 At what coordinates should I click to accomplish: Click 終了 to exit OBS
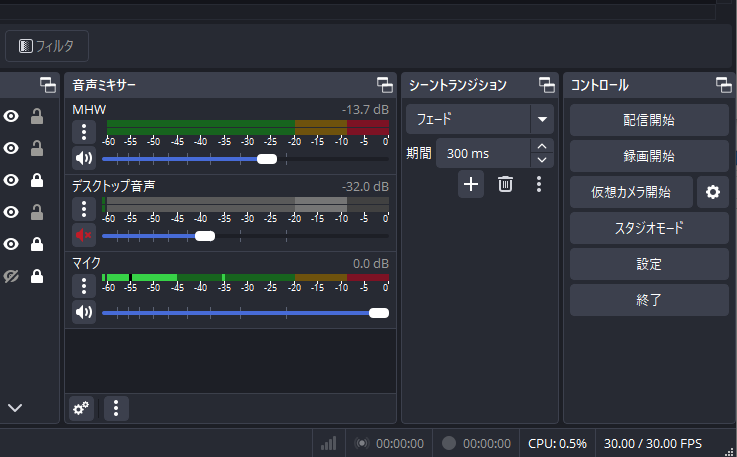point(649,300)
